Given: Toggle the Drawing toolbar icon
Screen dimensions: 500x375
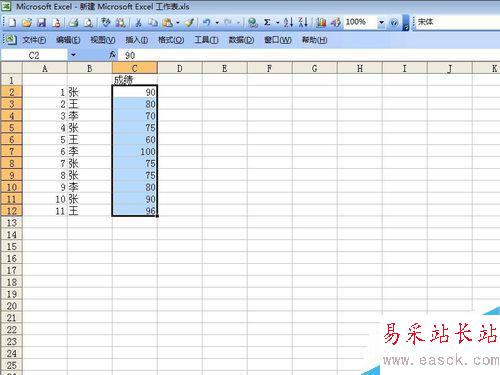Looking at the screenshot, I should (x=335, y=22).
